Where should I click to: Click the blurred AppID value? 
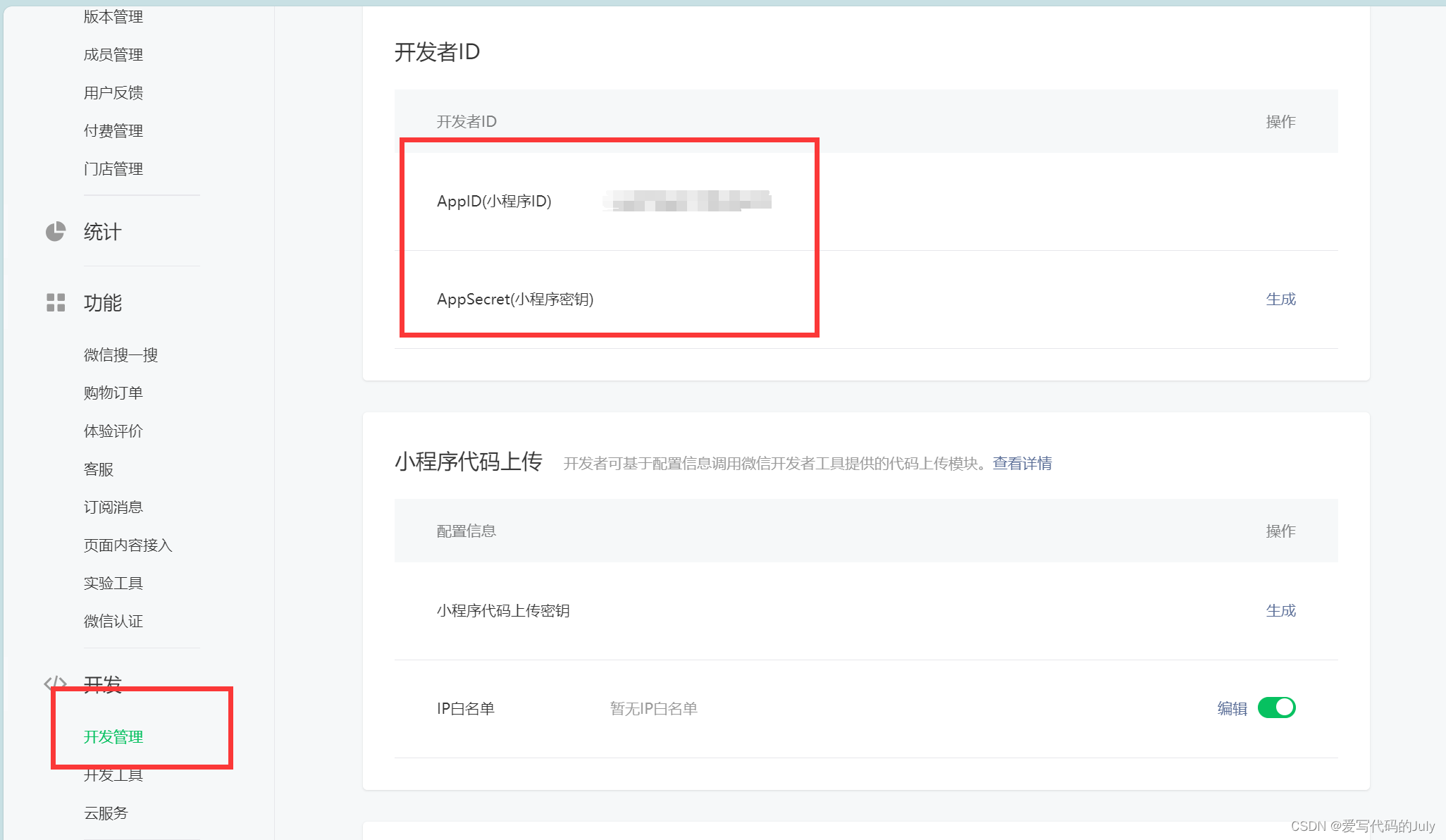click(x=687, y=201)
